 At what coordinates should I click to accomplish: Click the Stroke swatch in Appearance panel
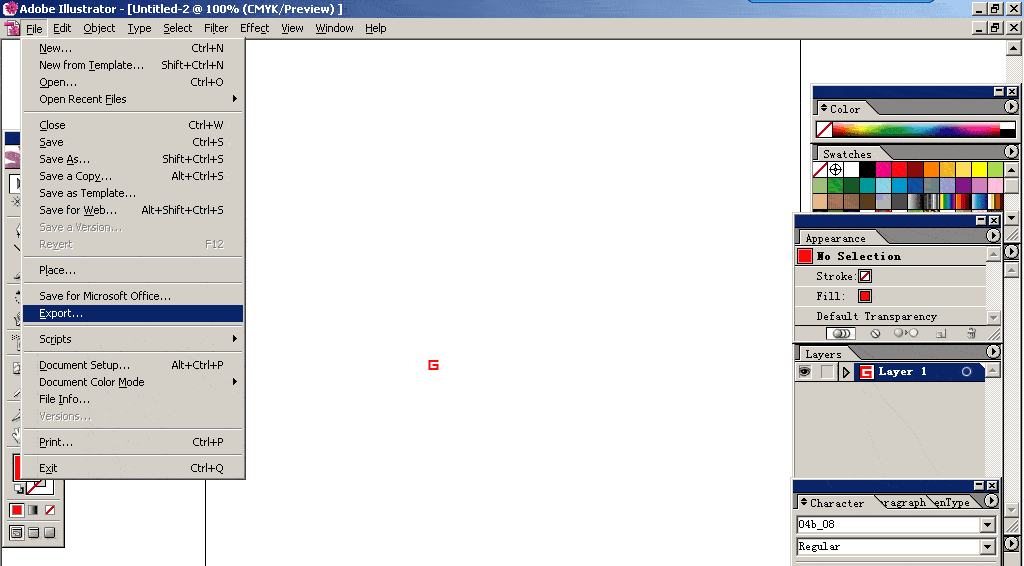click(x=865, y=276)
